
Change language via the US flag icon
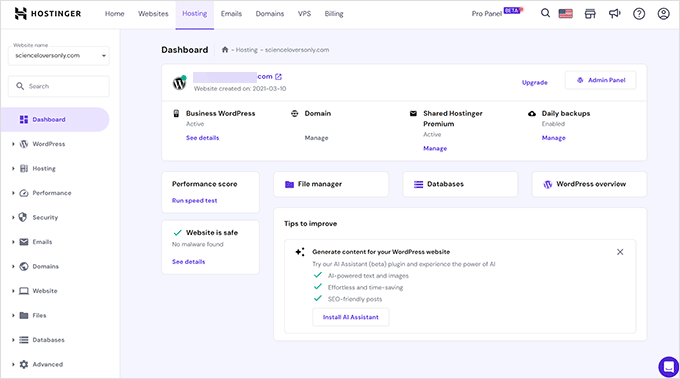(566, 14)
